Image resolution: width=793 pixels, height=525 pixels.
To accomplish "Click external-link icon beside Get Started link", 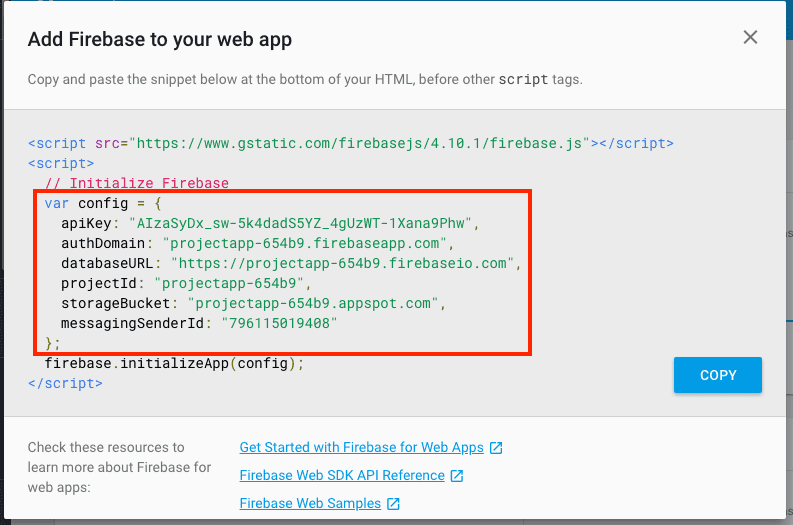I will click(x=497, y=448).
